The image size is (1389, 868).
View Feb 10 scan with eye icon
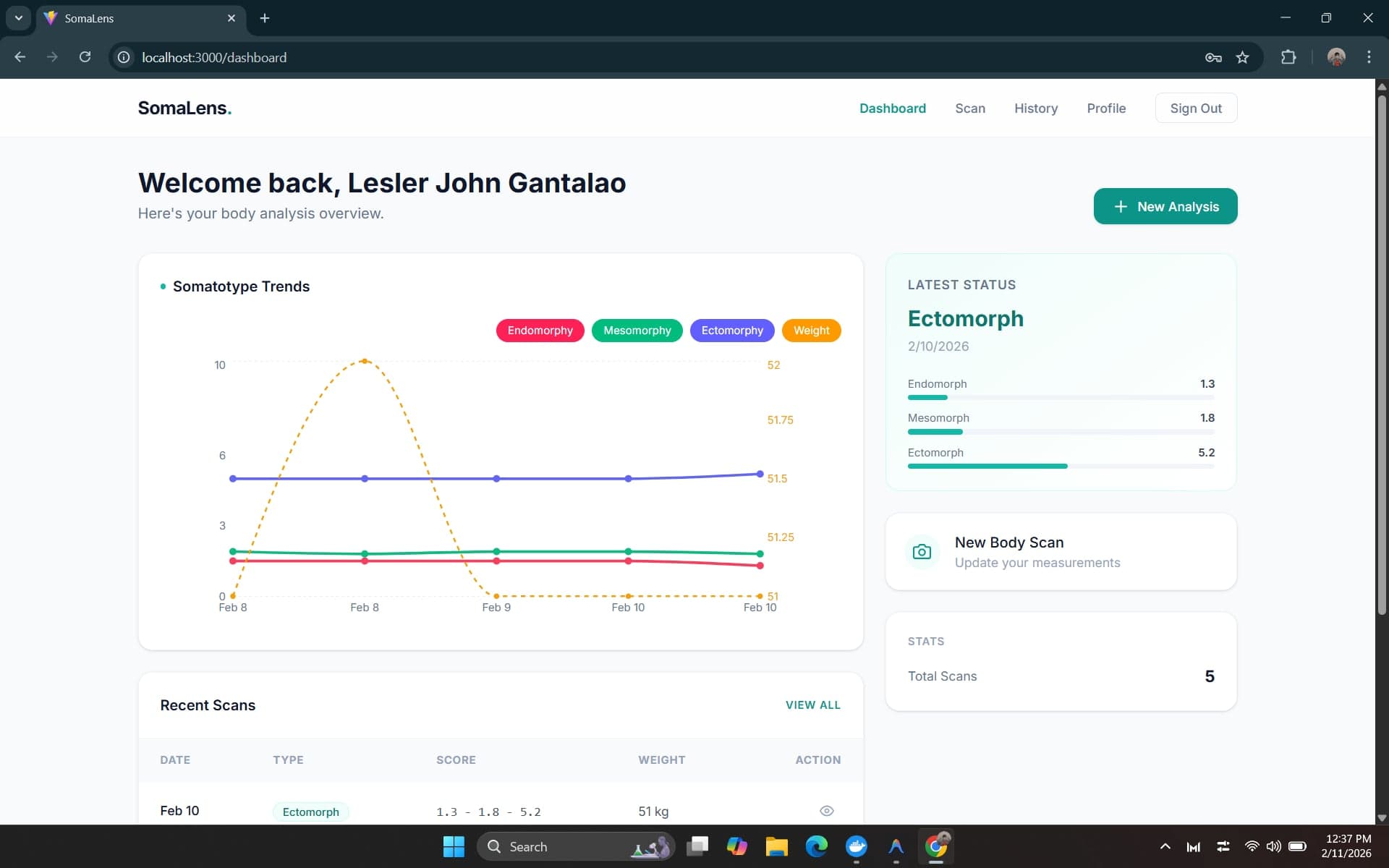coord(827,811)
